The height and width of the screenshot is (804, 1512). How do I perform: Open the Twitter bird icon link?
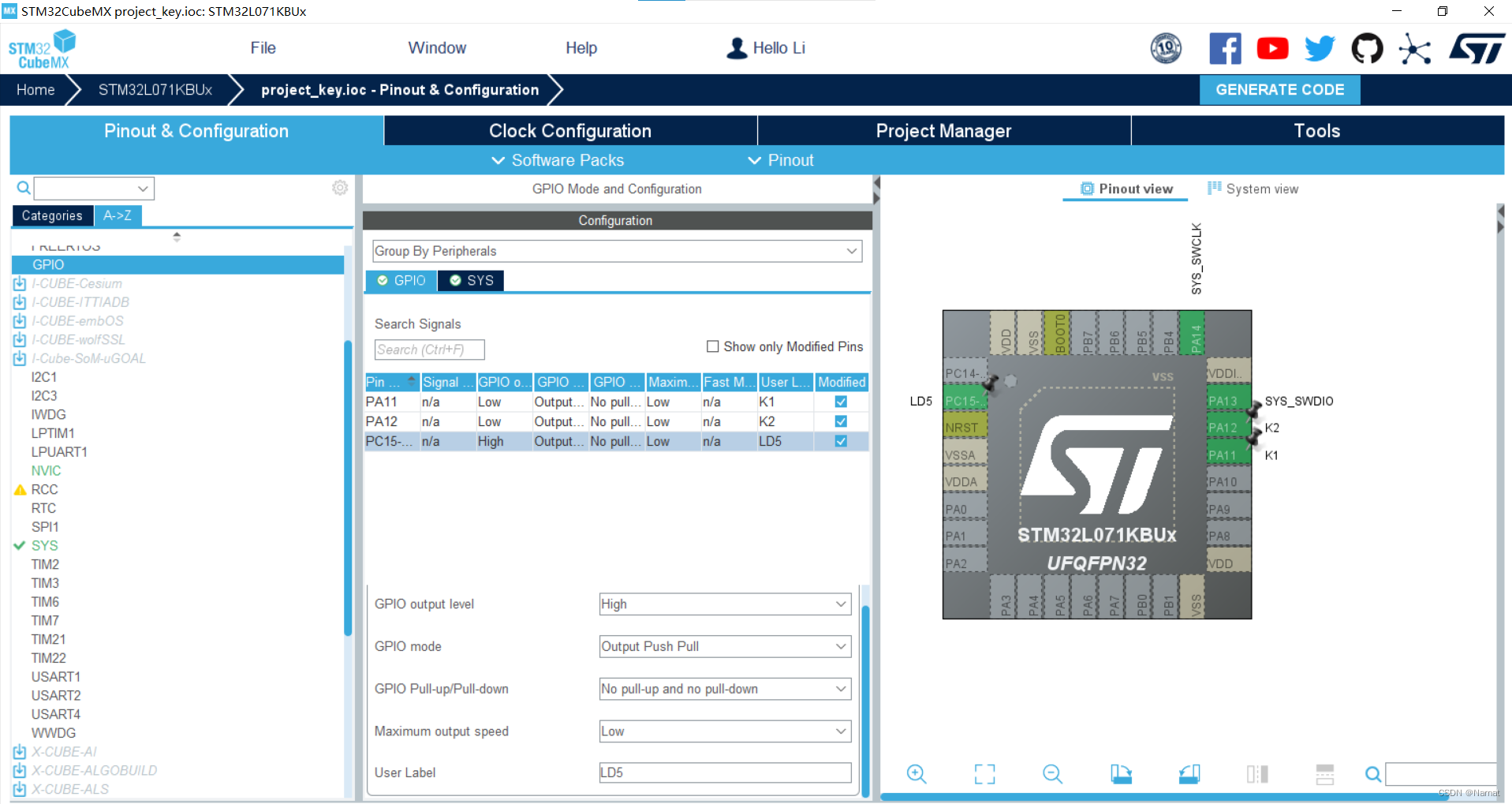[1320, 49]
